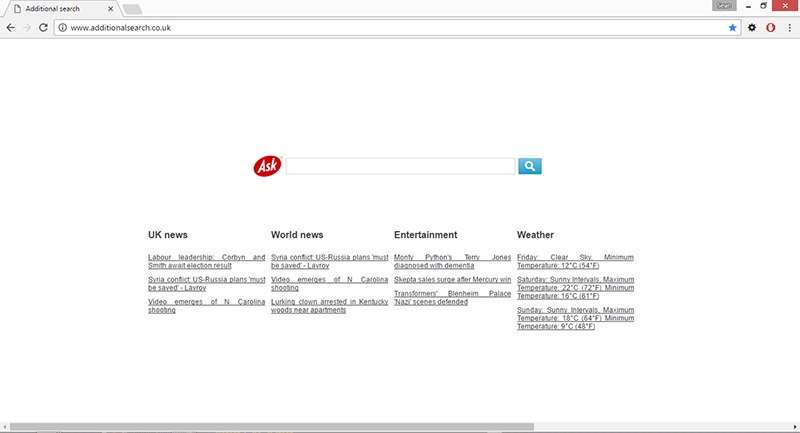Click the Ask logo
The image size is (800, 433).
pyautogui.click(x=267, y=166)
